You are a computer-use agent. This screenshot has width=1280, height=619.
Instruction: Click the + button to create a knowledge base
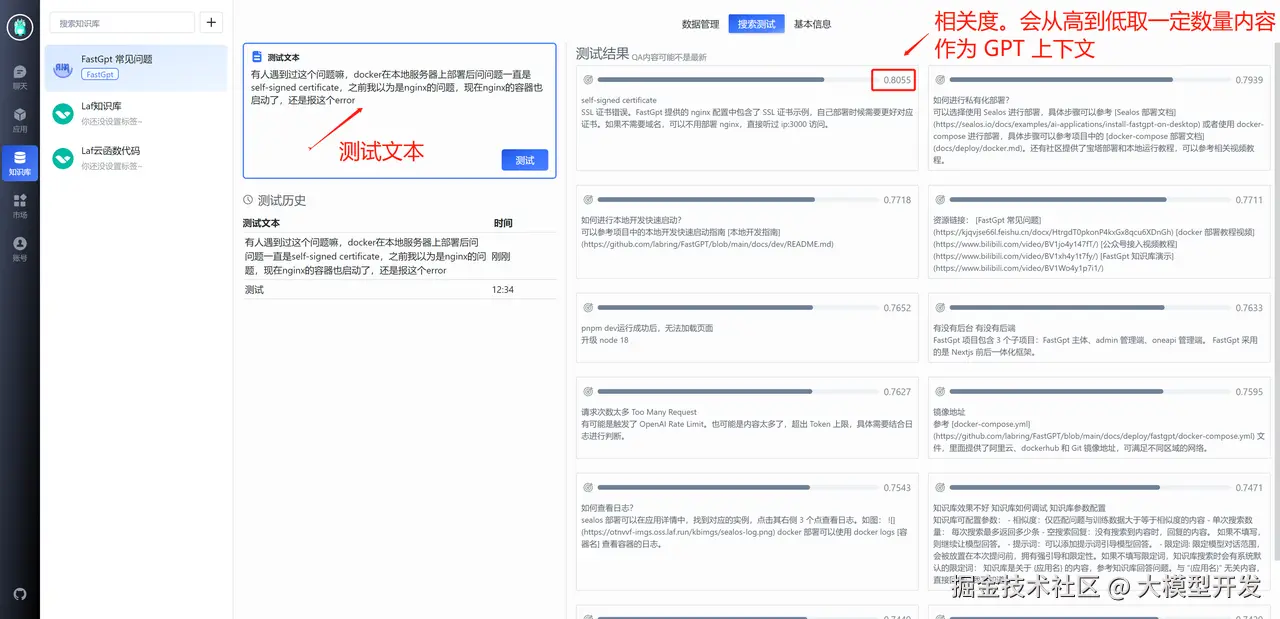(x=209, y=21)
